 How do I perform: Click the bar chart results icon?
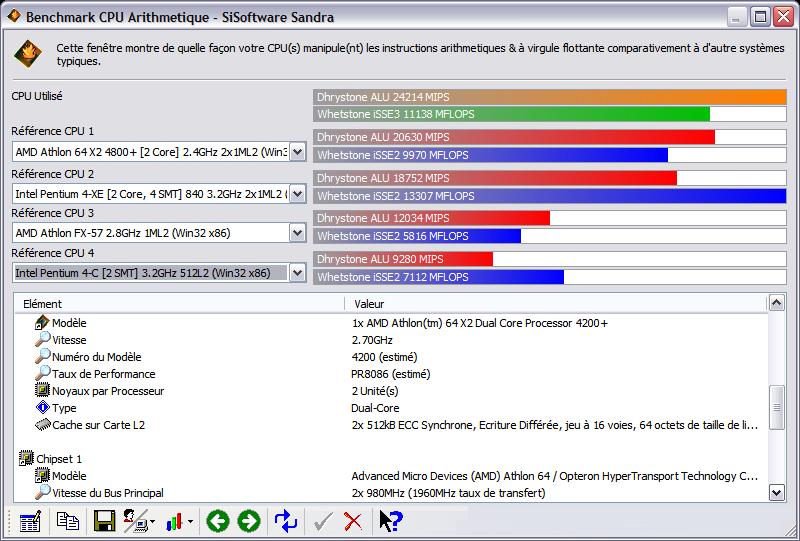click(174, 522)
